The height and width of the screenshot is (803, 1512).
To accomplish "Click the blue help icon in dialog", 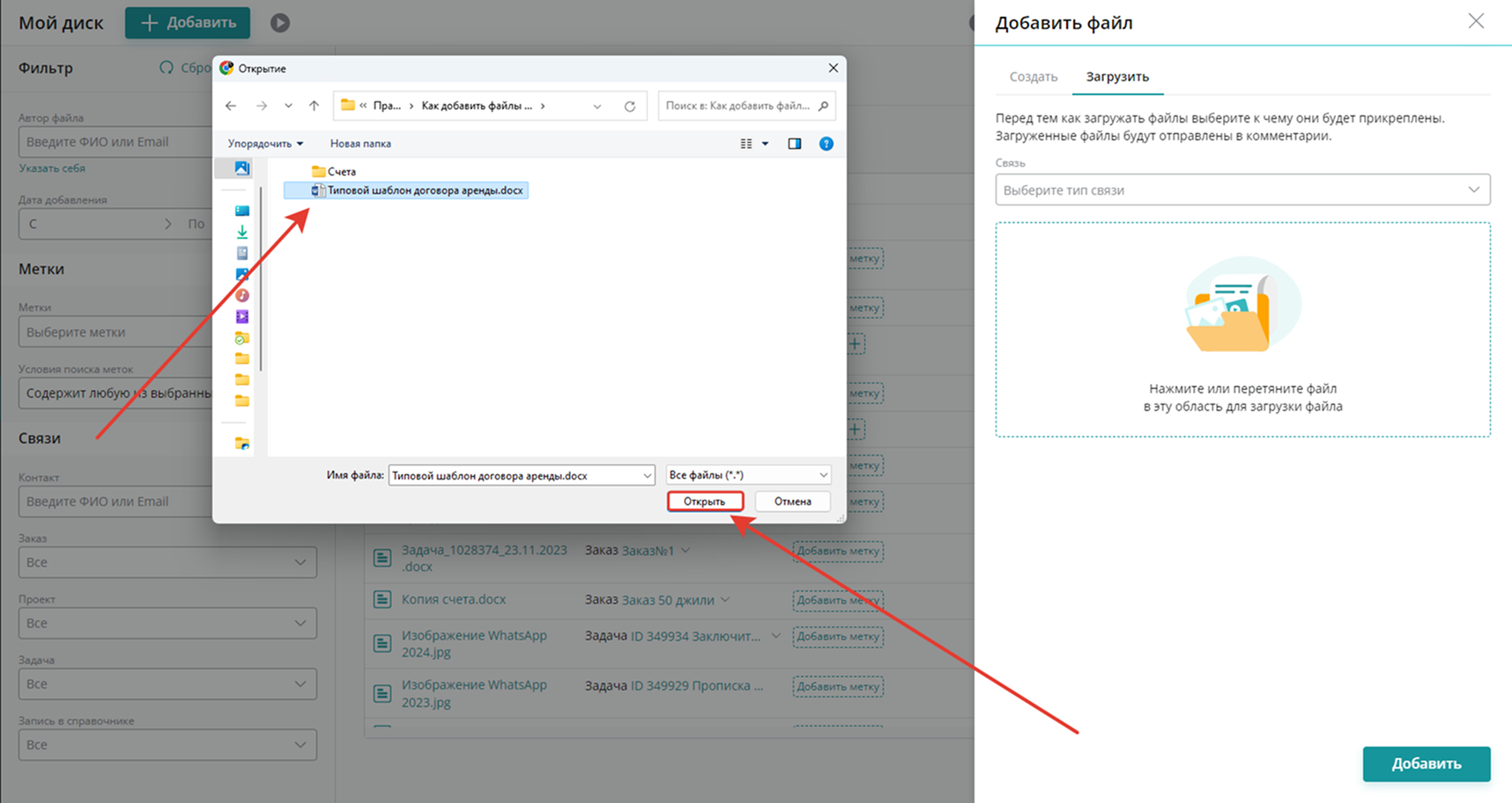I will (826, 144).
